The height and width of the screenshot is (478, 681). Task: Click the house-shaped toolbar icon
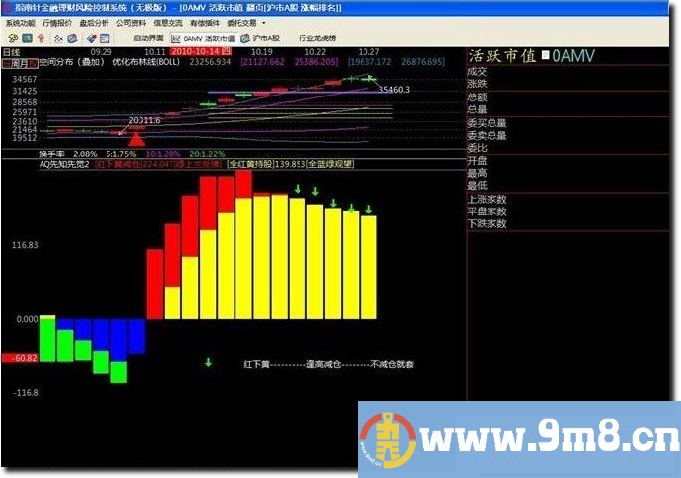click(58, 39)
